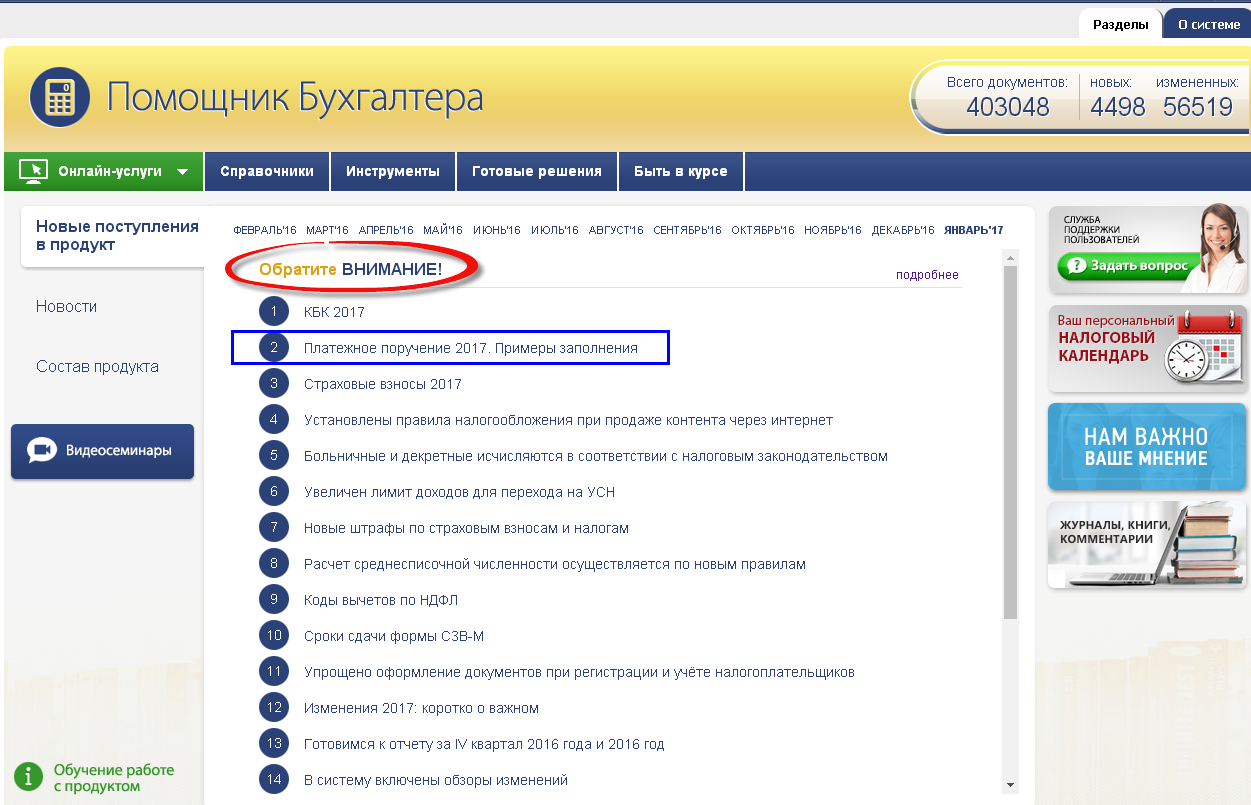Click the video camera icon on Видеосеминары
The height and width of the screenshot is (805, 1251).
(x=42, y=451)
